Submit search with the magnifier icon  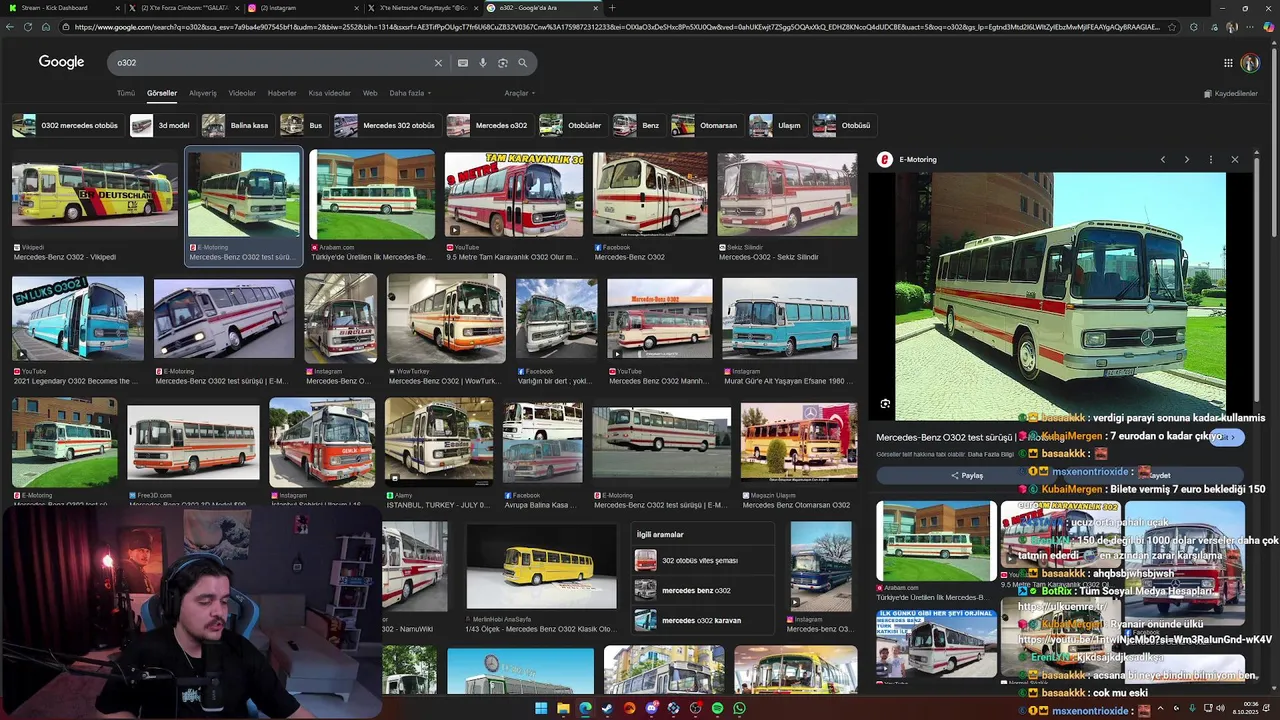522,63
